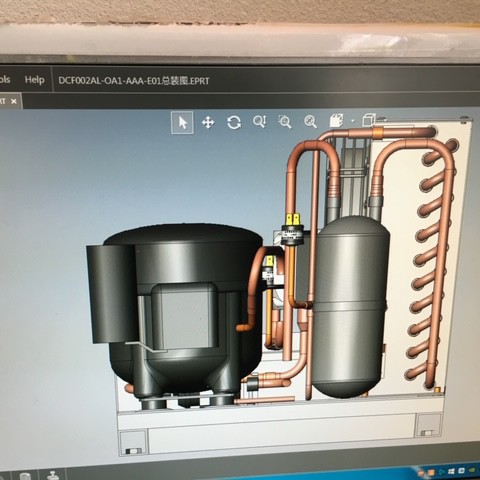Click the stamp icon in bottom bar
Image resolution: width=480 pixels, height=480 pixels.
52,476
